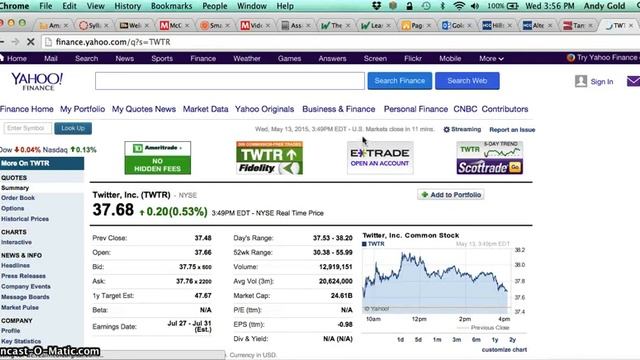
Task: Switch to the Gol browser tab
Action: [x=457, y=25]
